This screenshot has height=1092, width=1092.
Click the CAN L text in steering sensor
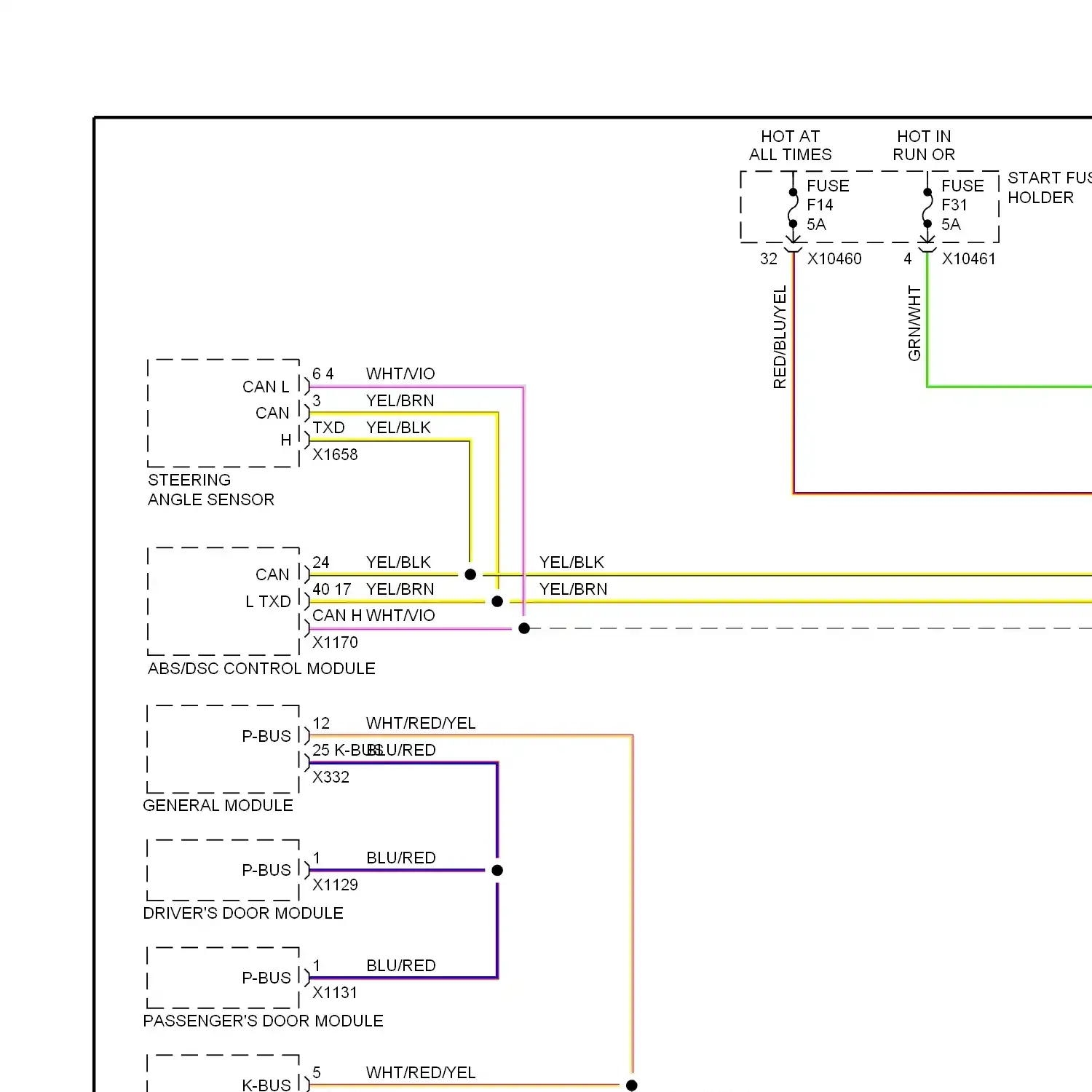pos(266,387)
